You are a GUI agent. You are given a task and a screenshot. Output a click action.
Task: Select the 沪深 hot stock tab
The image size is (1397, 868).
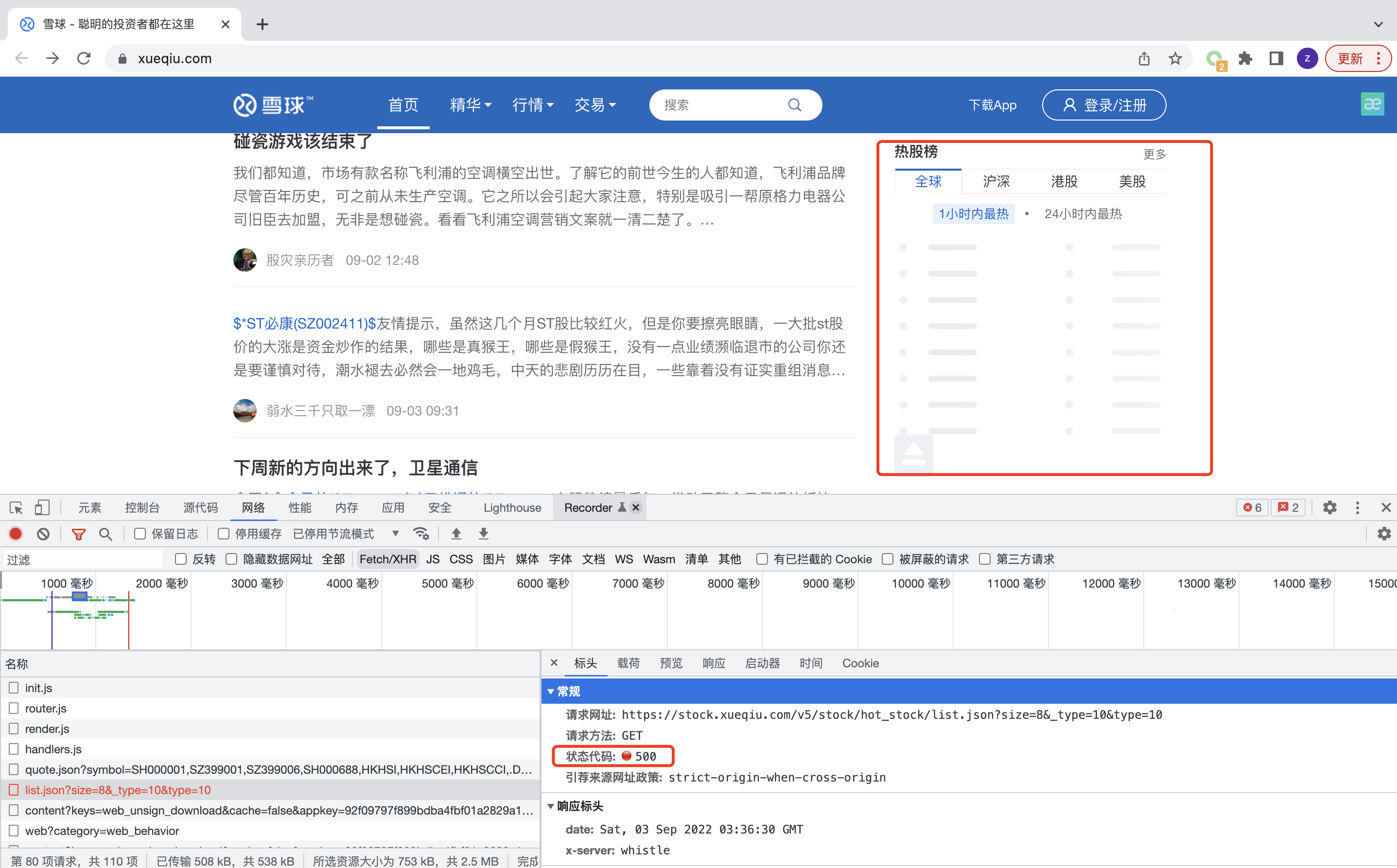tap(996, 181)
